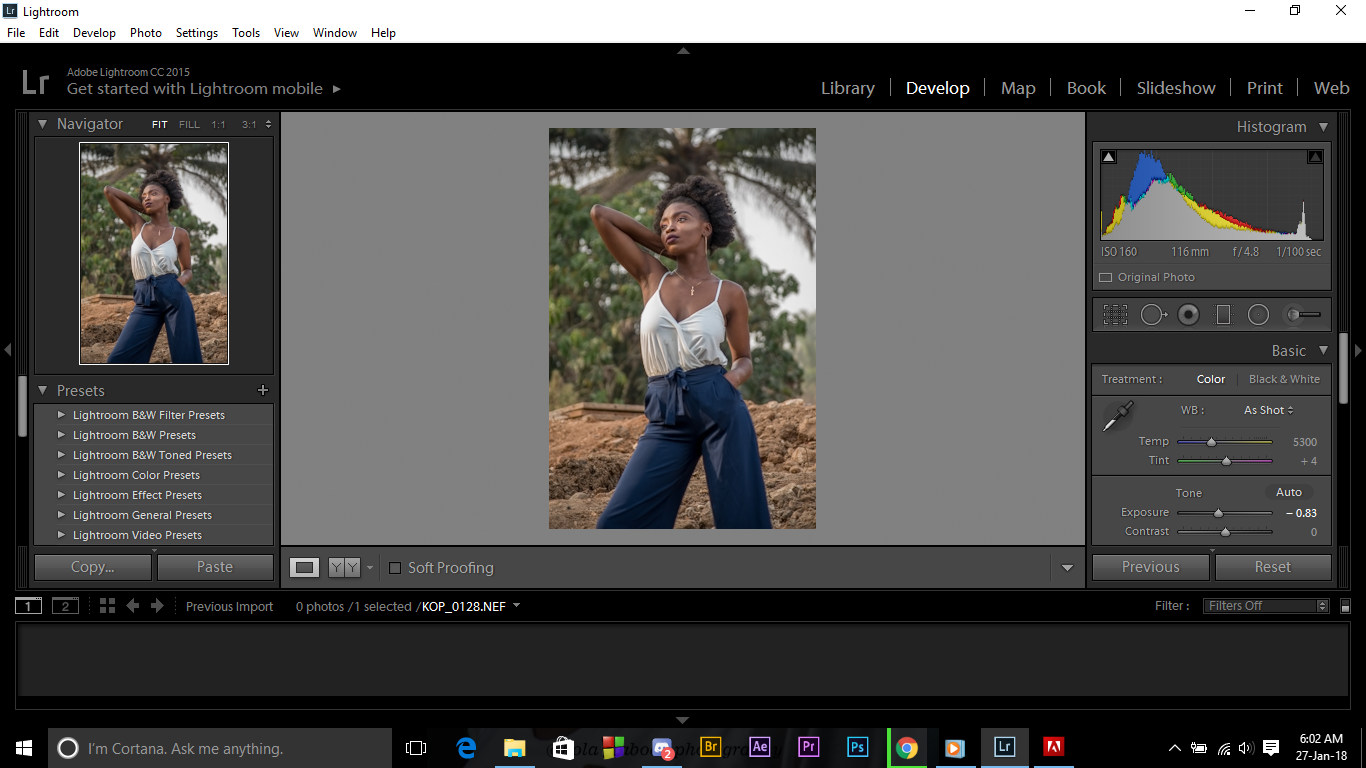The height and width of the screenshot is (768, 1366).
Task: Enable the Soft Proofing checkbox
Action: [x=395, y=568]
